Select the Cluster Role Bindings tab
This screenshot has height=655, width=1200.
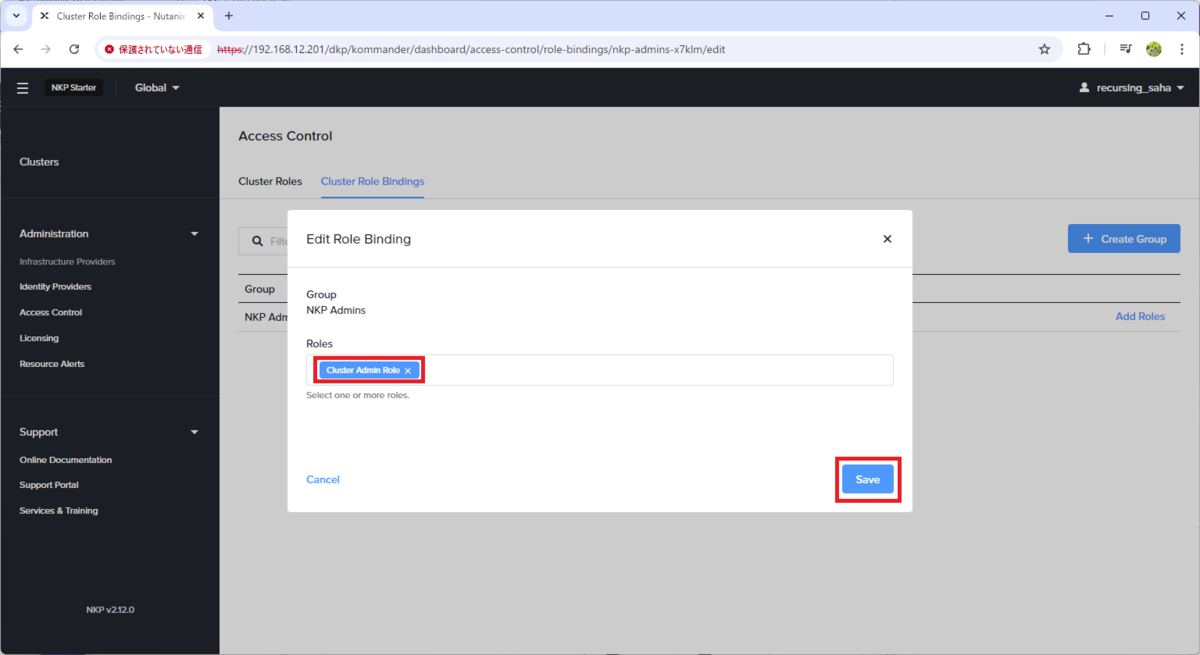[372, 182]
